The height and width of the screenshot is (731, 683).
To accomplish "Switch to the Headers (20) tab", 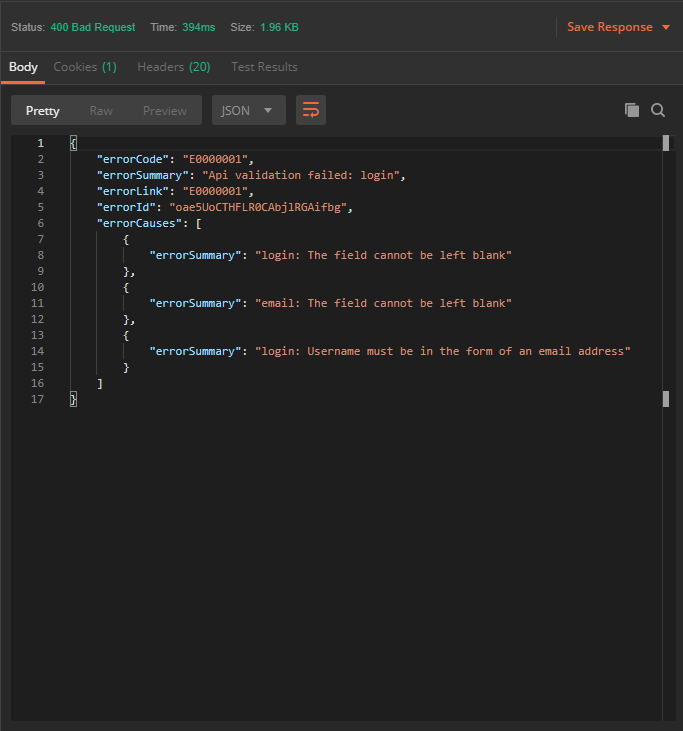I will point(173,67).
